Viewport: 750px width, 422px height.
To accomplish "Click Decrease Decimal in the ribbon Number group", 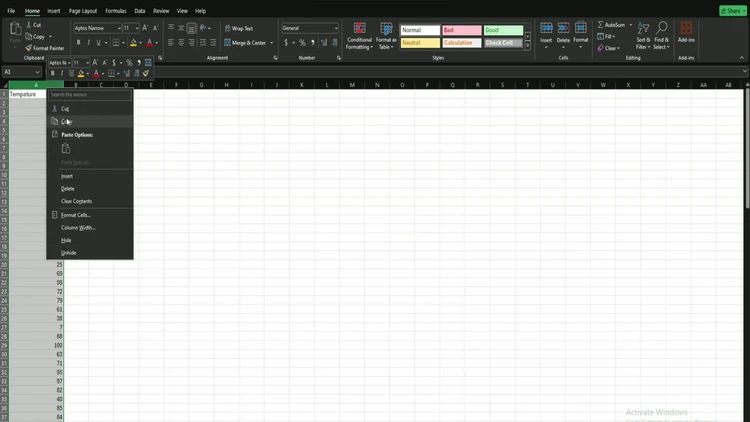I will [334, 43].
